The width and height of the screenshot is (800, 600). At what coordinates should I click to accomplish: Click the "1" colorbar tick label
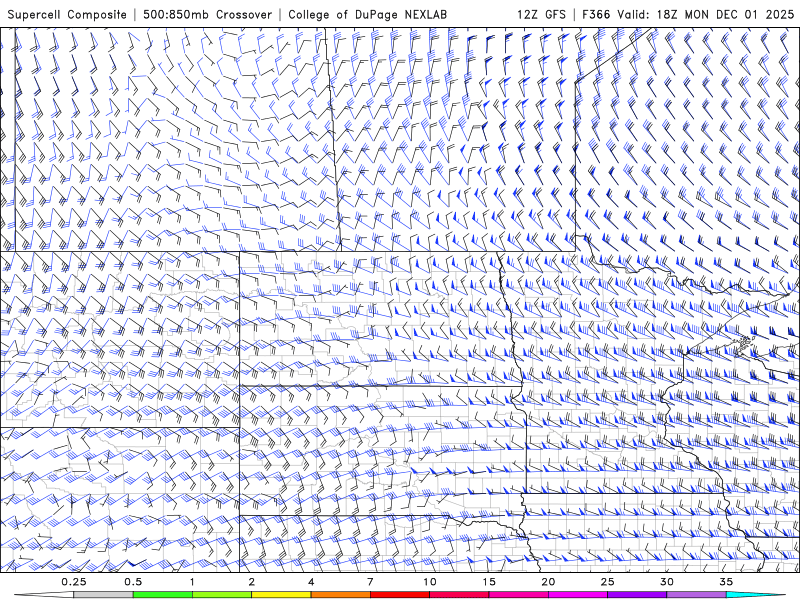point(192,582)
